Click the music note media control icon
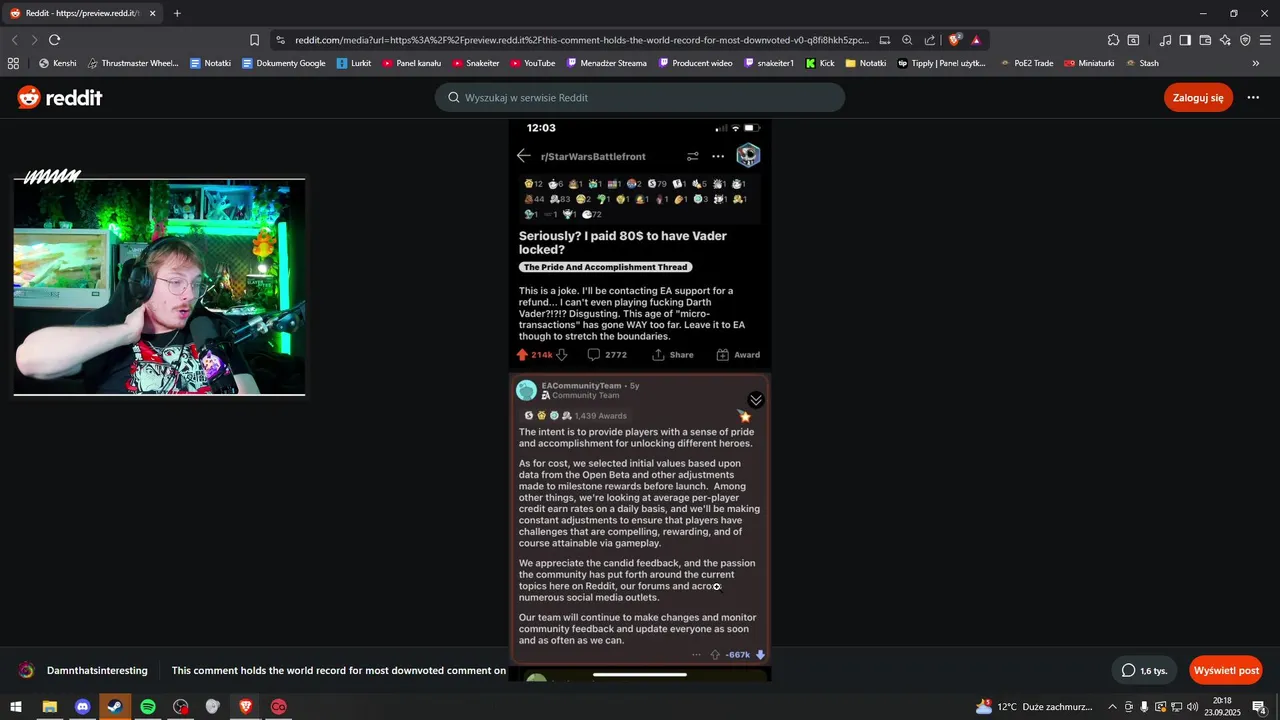The height and width of the screenshot is (720, 1280). click(1165, 40)
